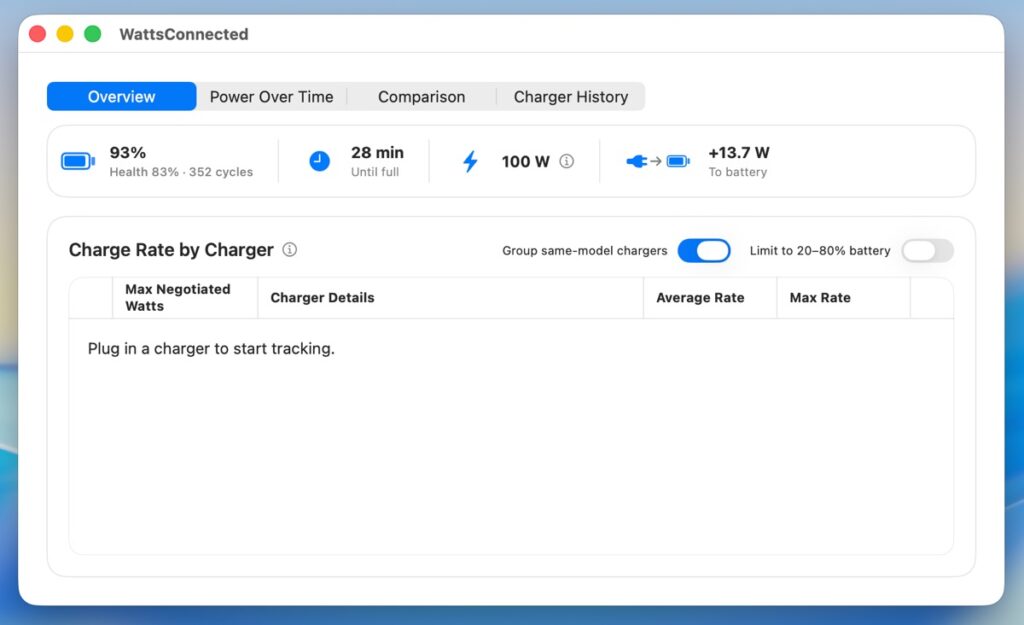Click the clock icon next to 28 min
1024x625 pixels.
[x=319, y=161]
